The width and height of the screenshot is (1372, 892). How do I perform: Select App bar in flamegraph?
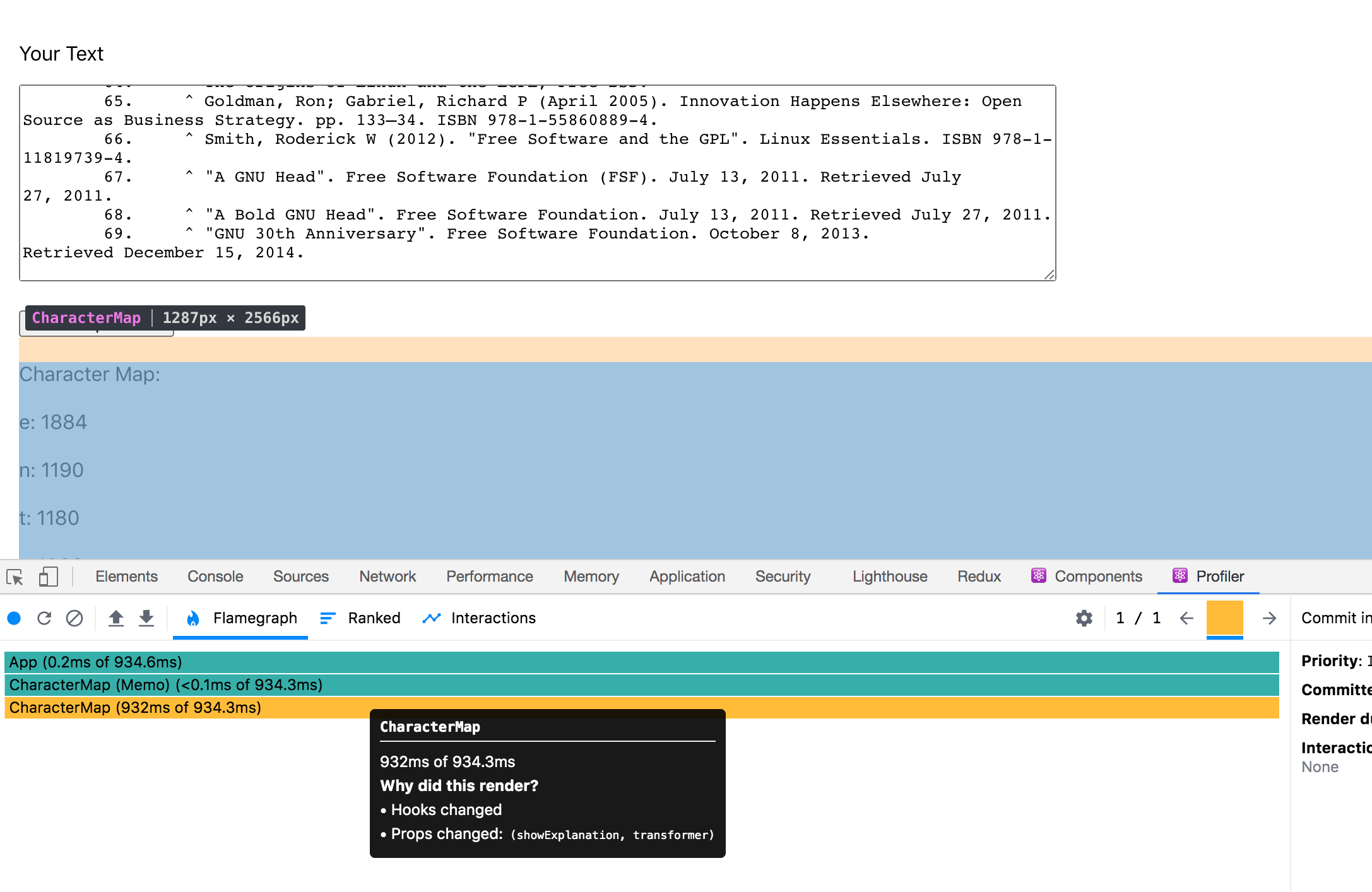tap(642, 662)
